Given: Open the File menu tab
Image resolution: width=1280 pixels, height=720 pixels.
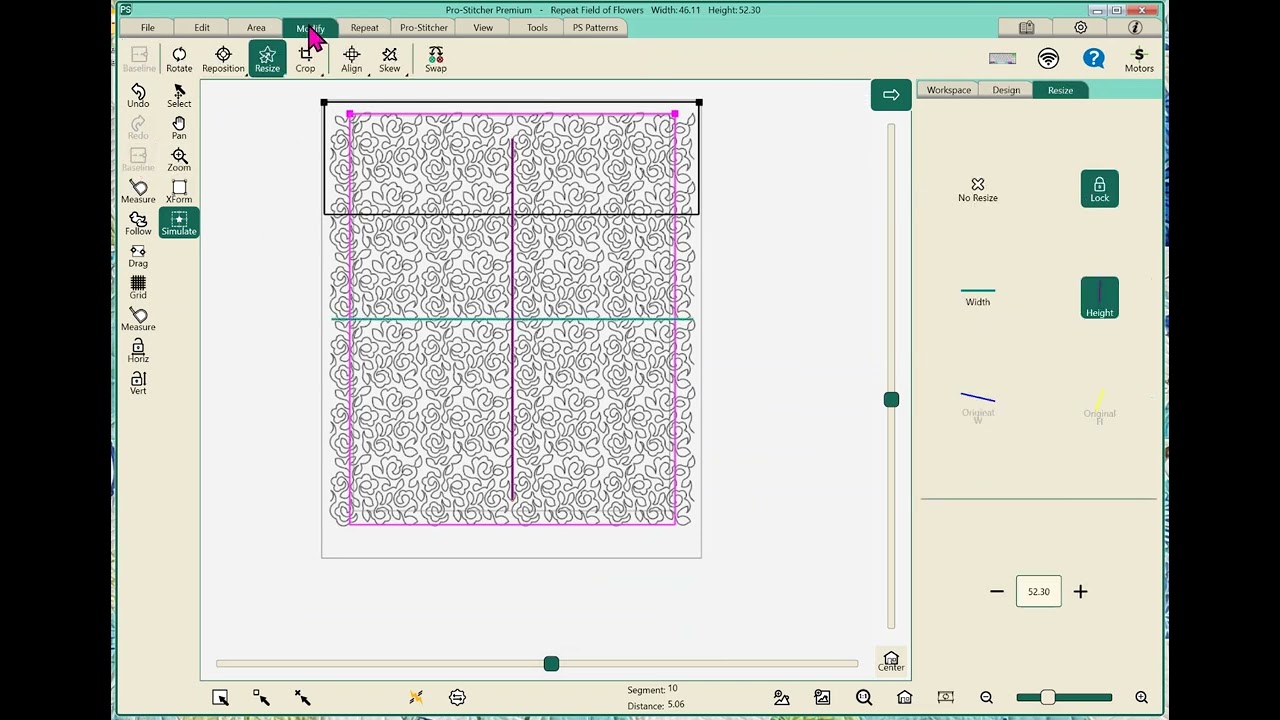Looking at the screenshot, I should (x=147, y=28).
